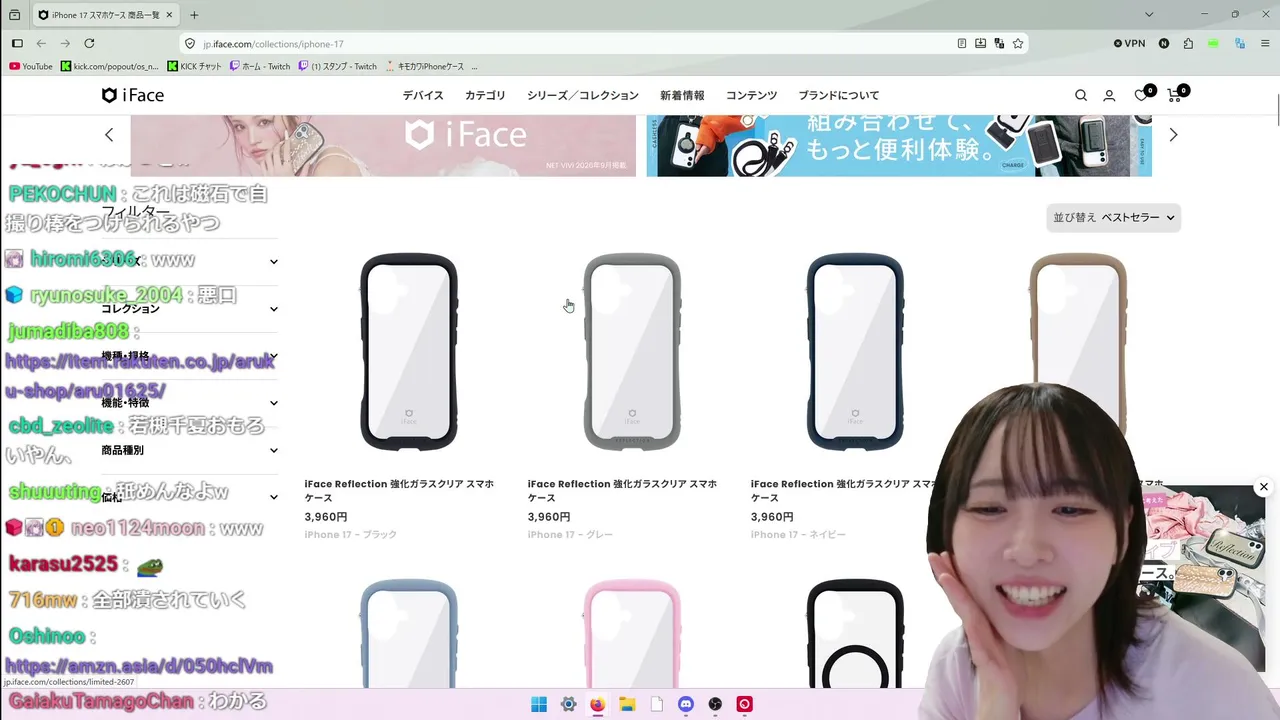1280x720 pixels.
Task: Open the iFace site search
Action: click(1081, 96)
